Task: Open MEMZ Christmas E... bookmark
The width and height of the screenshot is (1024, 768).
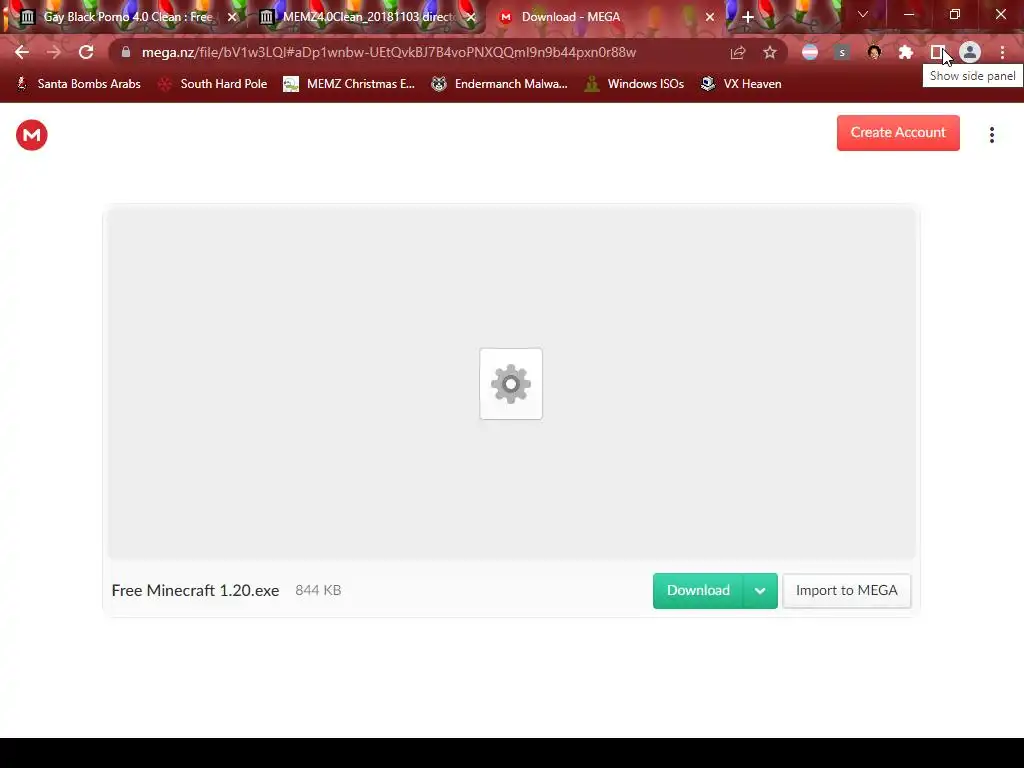Action: pyautogui.click(x=349, y=84)
